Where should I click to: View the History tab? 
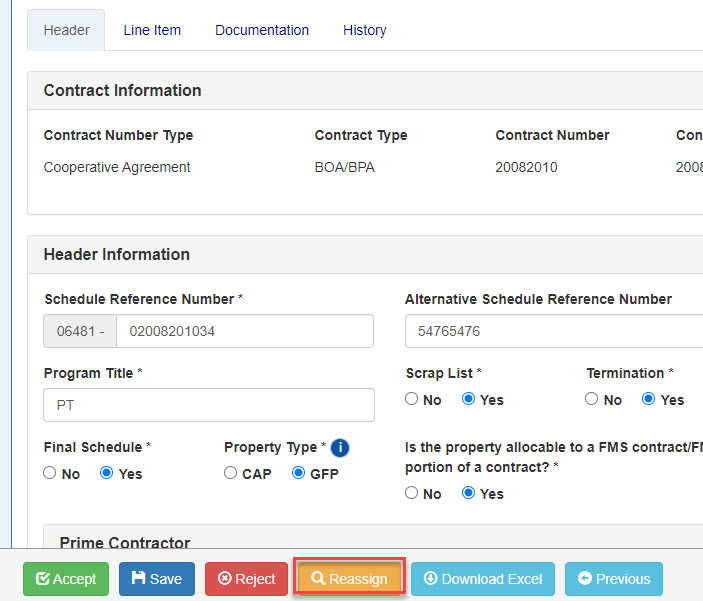pos(364,30)
